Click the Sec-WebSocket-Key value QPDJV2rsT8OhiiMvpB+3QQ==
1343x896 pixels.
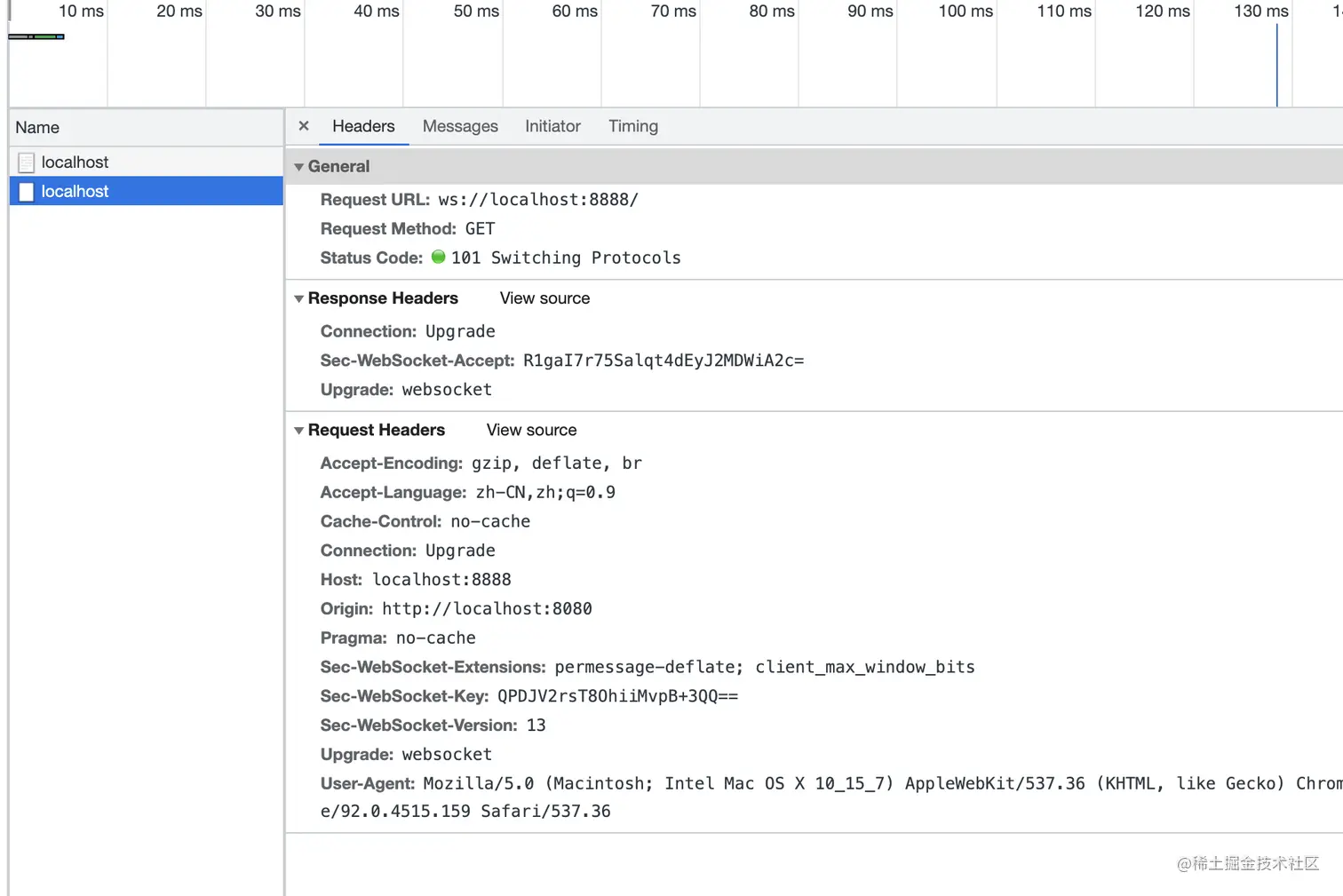[x=617, y=696]
